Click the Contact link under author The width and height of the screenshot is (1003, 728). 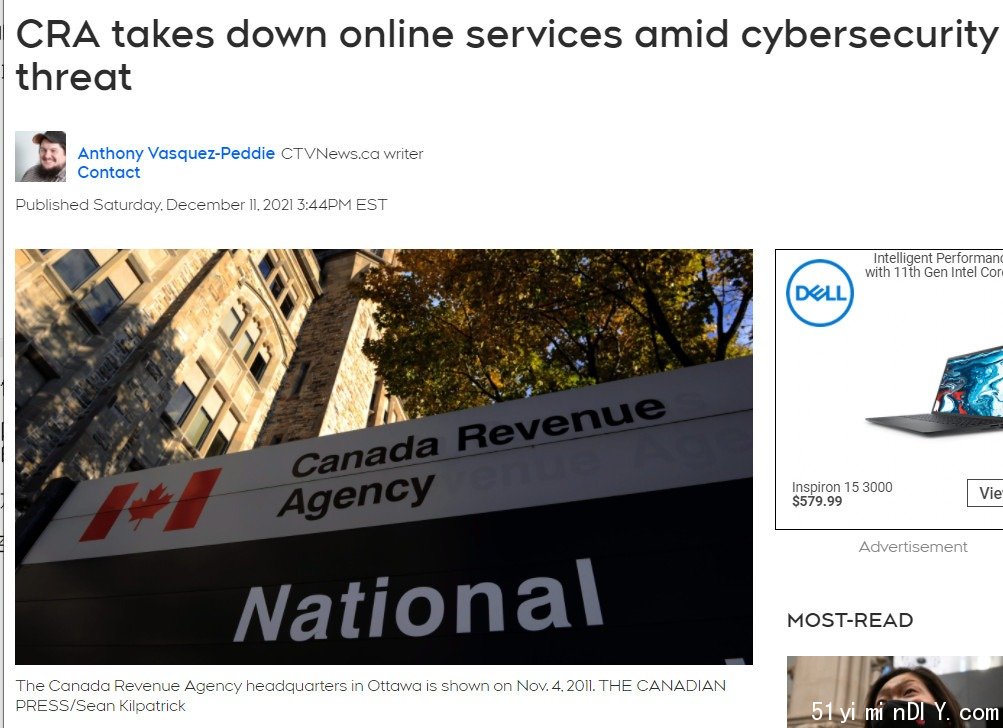click(x=109, y=173)
